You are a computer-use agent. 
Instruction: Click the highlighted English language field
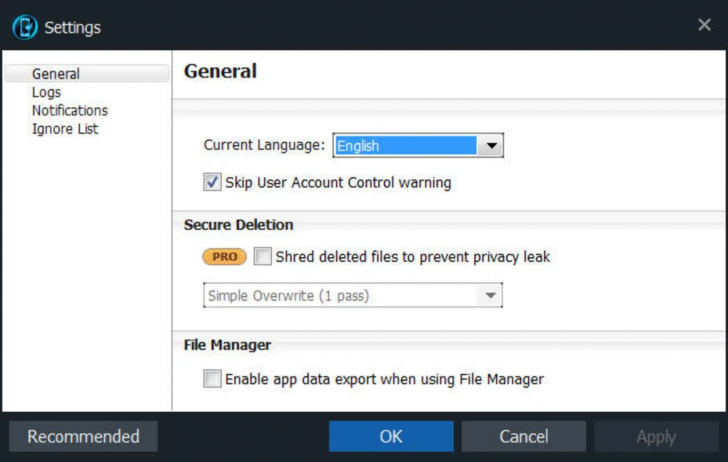405,146
